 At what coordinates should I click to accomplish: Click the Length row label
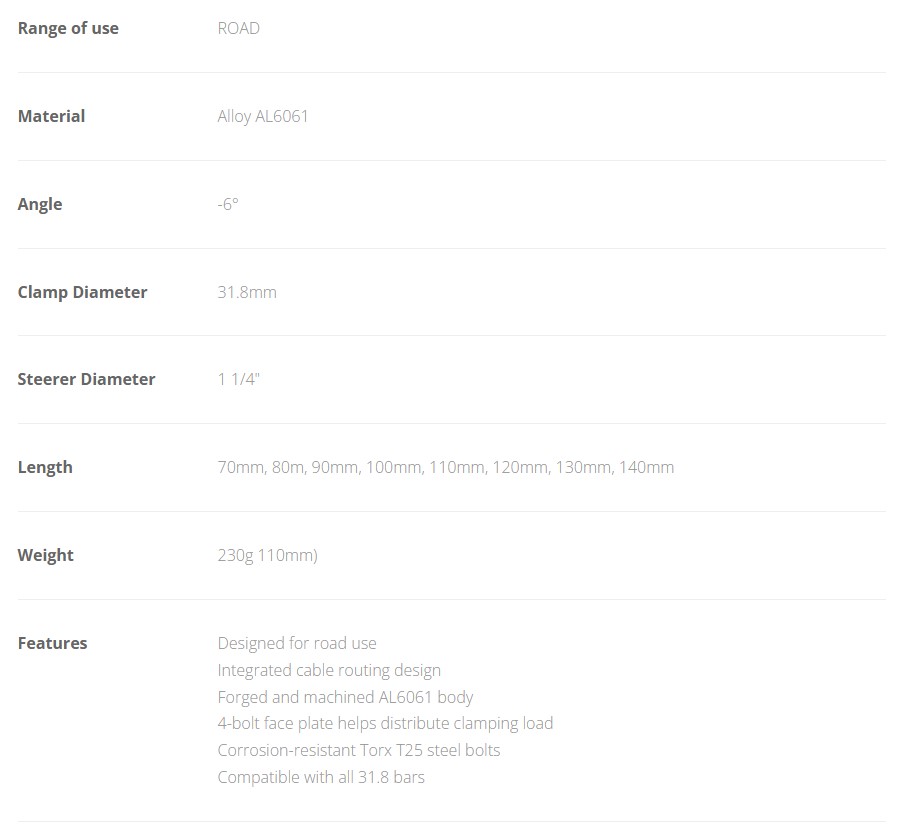[45, 467]
